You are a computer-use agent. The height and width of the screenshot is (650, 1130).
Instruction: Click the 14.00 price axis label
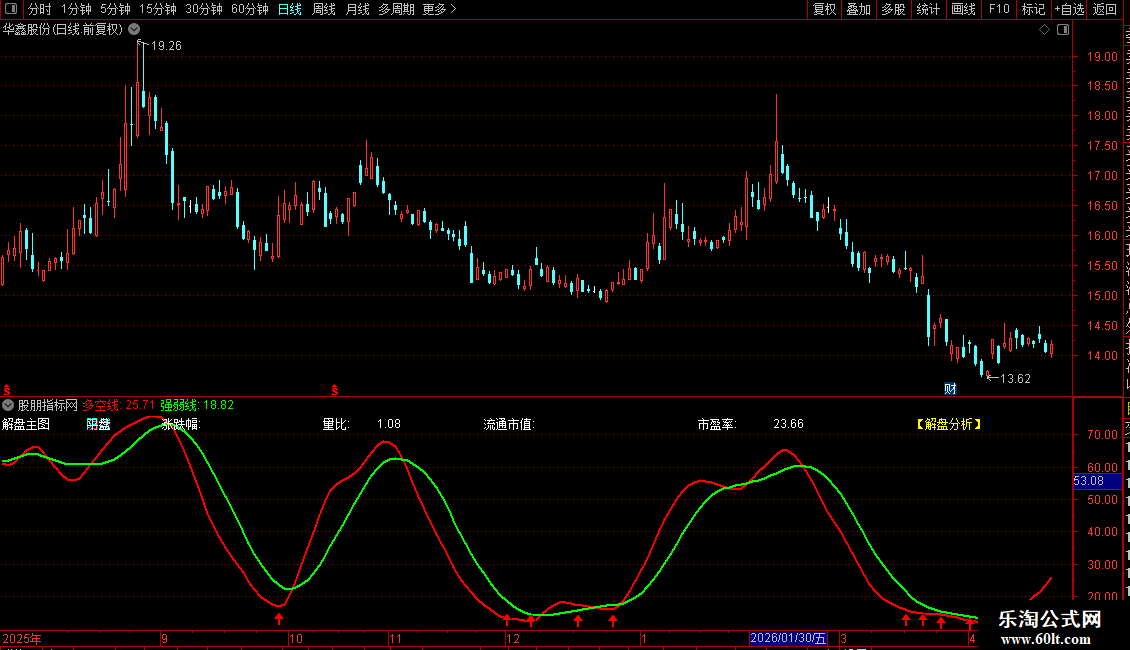click(1102, 355)
